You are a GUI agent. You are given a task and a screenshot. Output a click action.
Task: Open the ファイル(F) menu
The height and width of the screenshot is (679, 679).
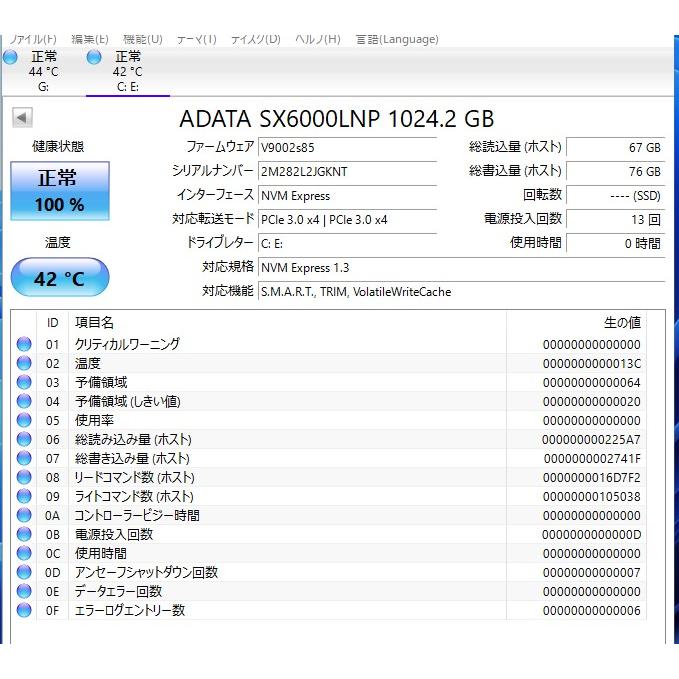pyautogui.click(x=32, y=39)
